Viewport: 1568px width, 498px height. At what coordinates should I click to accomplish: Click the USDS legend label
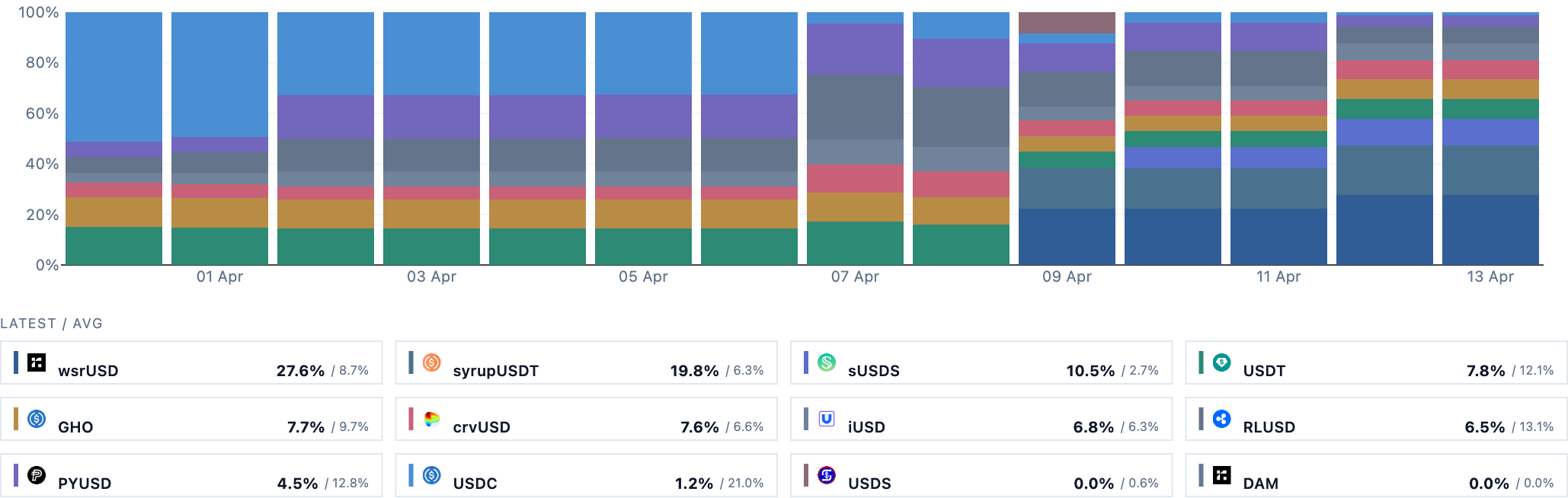(x=869, y=484)
